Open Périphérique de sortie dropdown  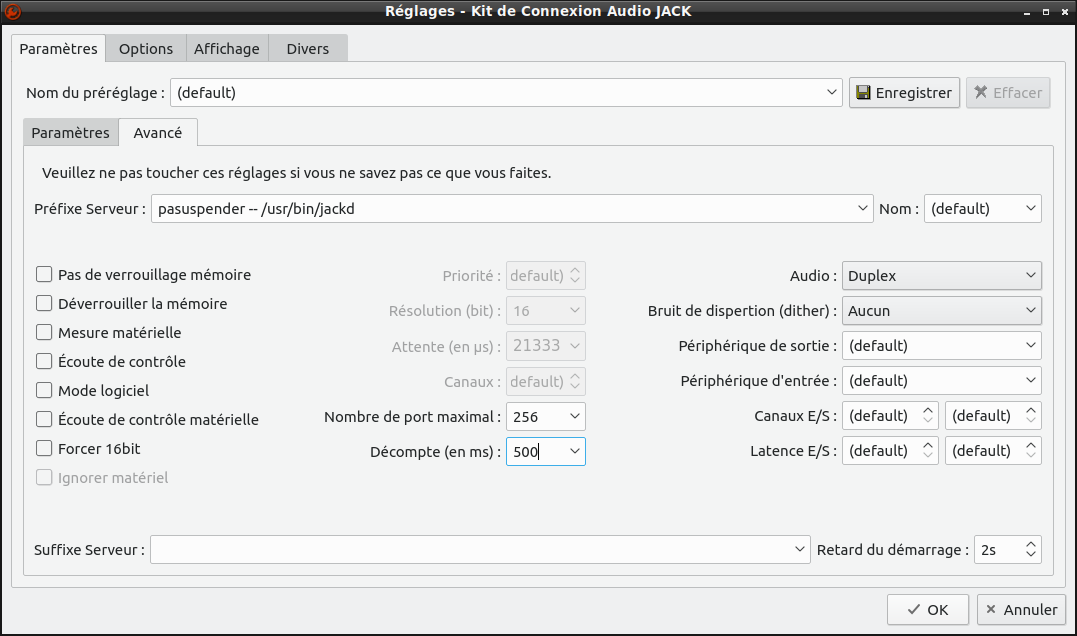pos(942,345)
